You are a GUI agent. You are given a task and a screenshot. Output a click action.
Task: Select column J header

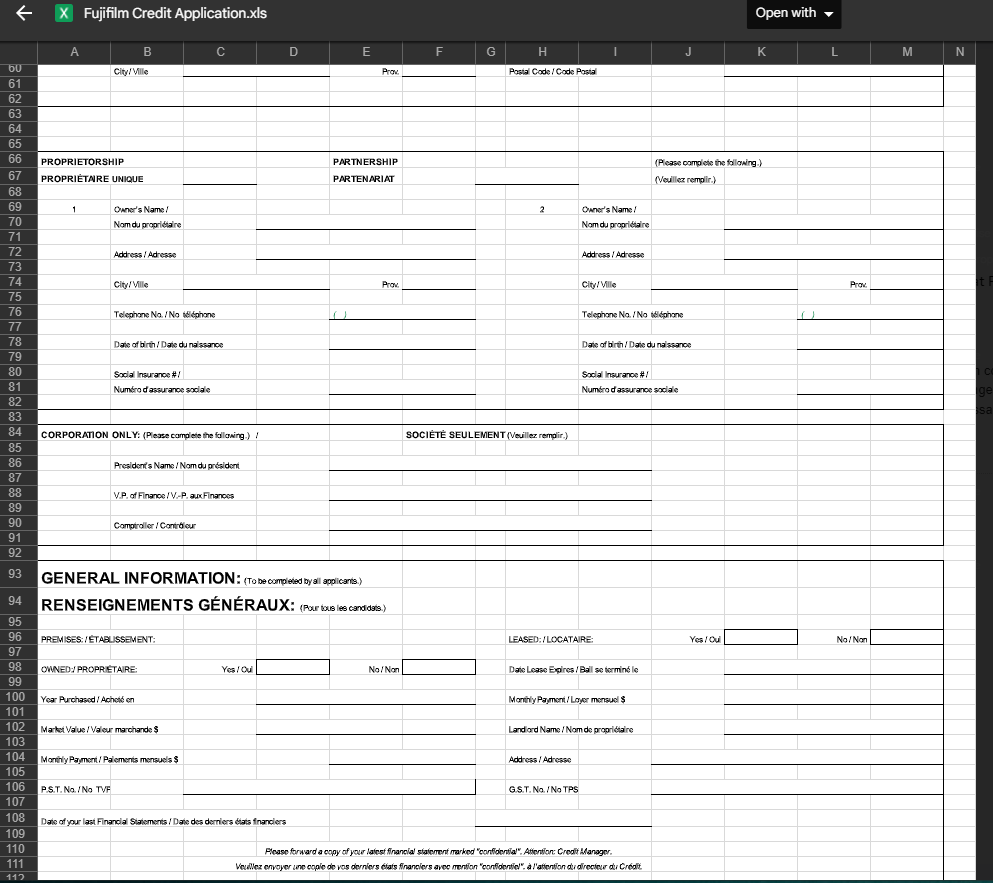pos(688,52)
